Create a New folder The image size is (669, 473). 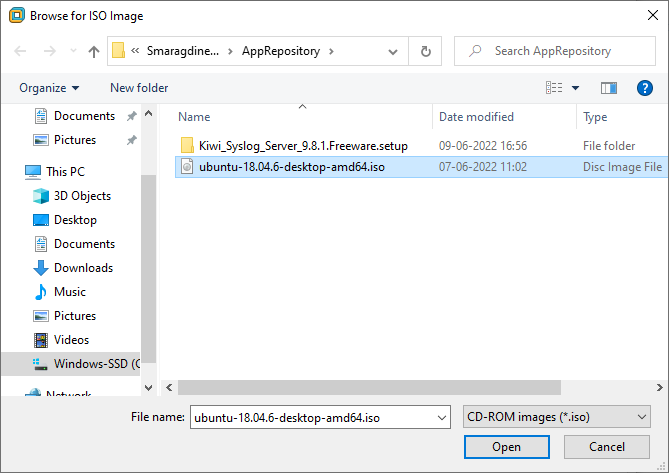click(x=139, y=88)
